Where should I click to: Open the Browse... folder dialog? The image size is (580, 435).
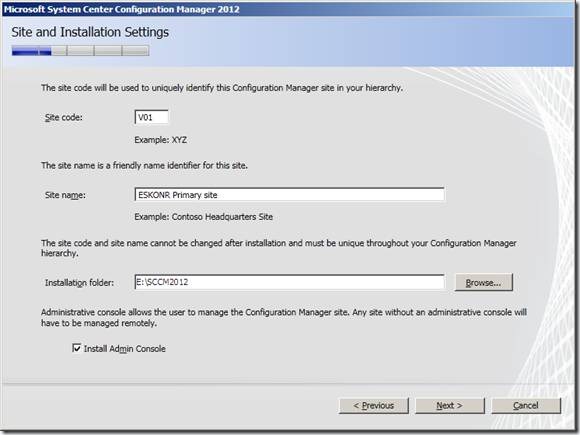[483, 282]
